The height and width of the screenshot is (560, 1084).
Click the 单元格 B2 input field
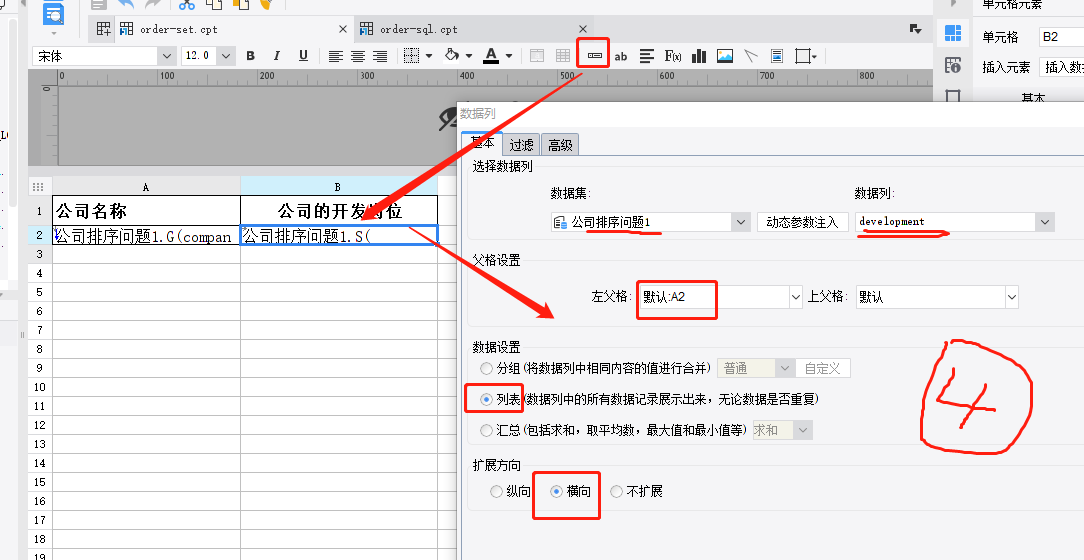tap(1061, 37)
